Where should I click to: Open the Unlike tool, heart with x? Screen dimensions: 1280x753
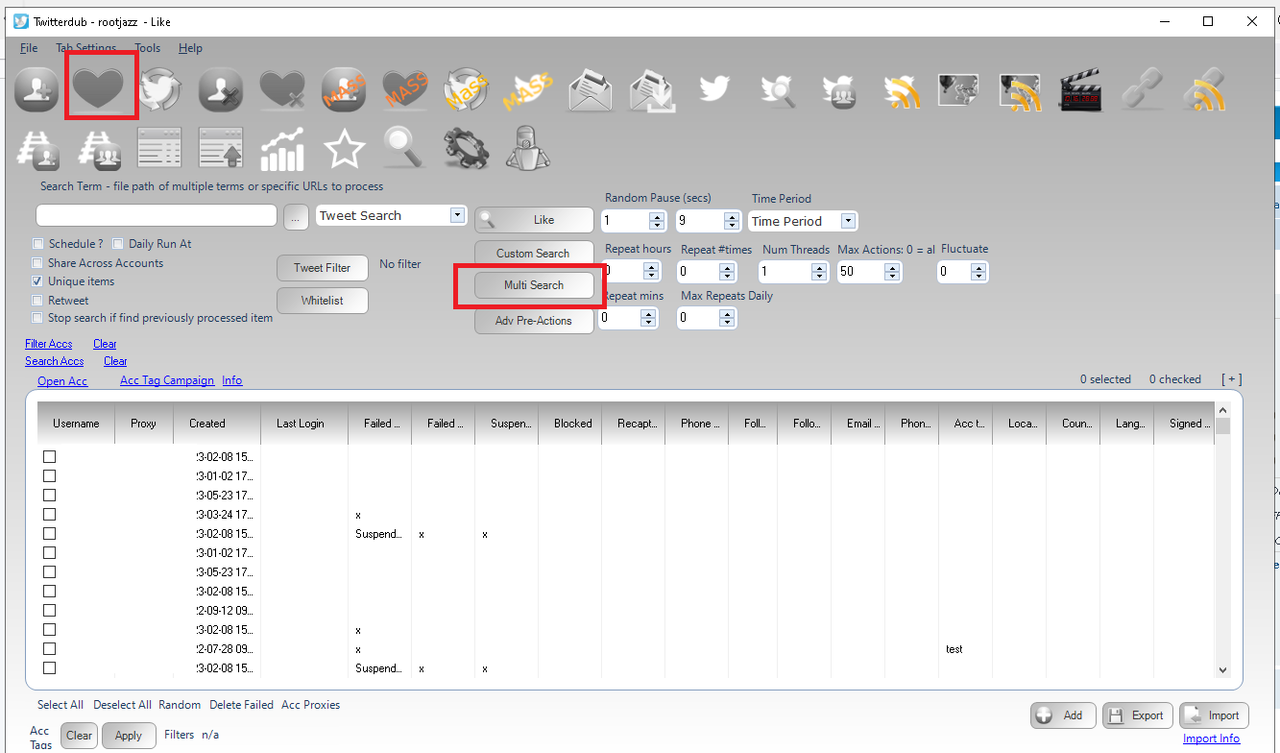[x=282, y=91]
